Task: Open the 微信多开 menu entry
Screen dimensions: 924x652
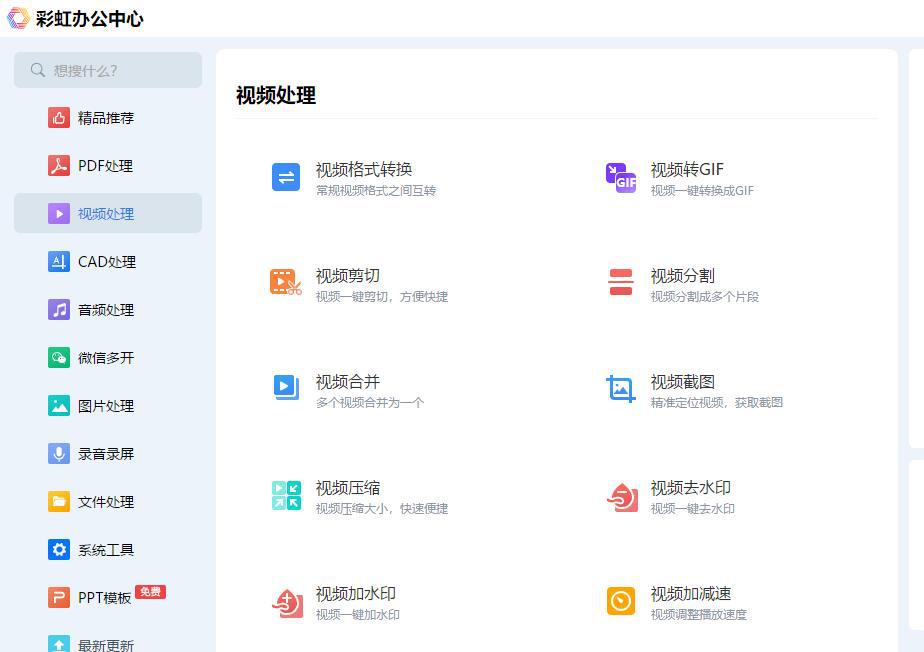Action: pyautogui.click(x=106, y=357)
